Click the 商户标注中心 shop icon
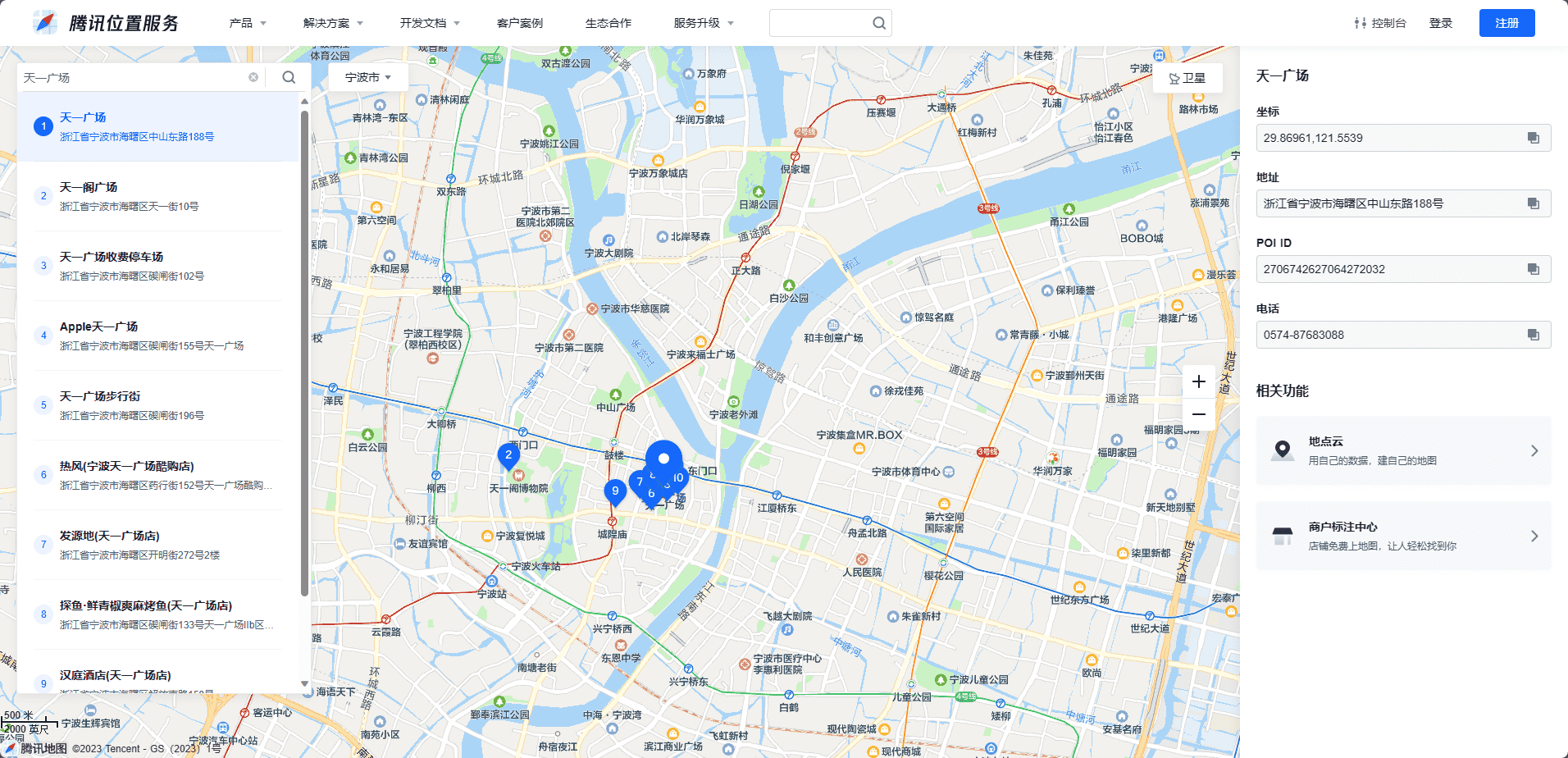The width and height of the screenshot is (1568, 758). click(1282, 536)
